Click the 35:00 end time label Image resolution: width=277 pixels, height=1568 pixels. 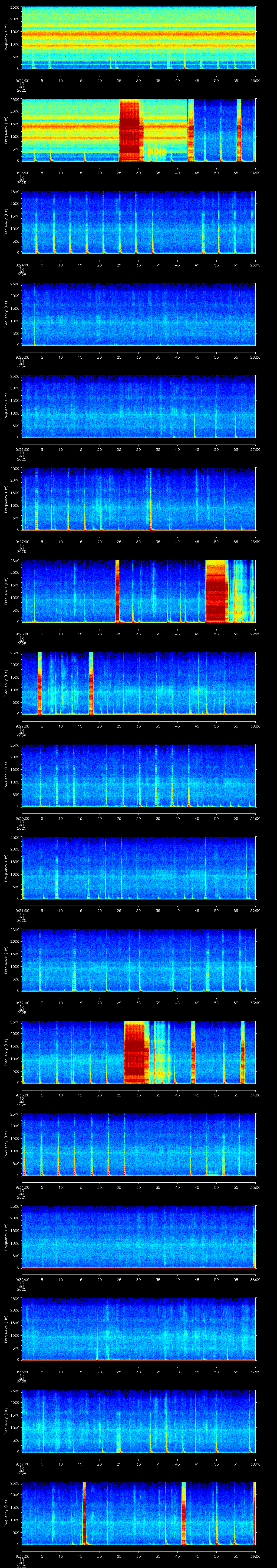point(255,1187)
